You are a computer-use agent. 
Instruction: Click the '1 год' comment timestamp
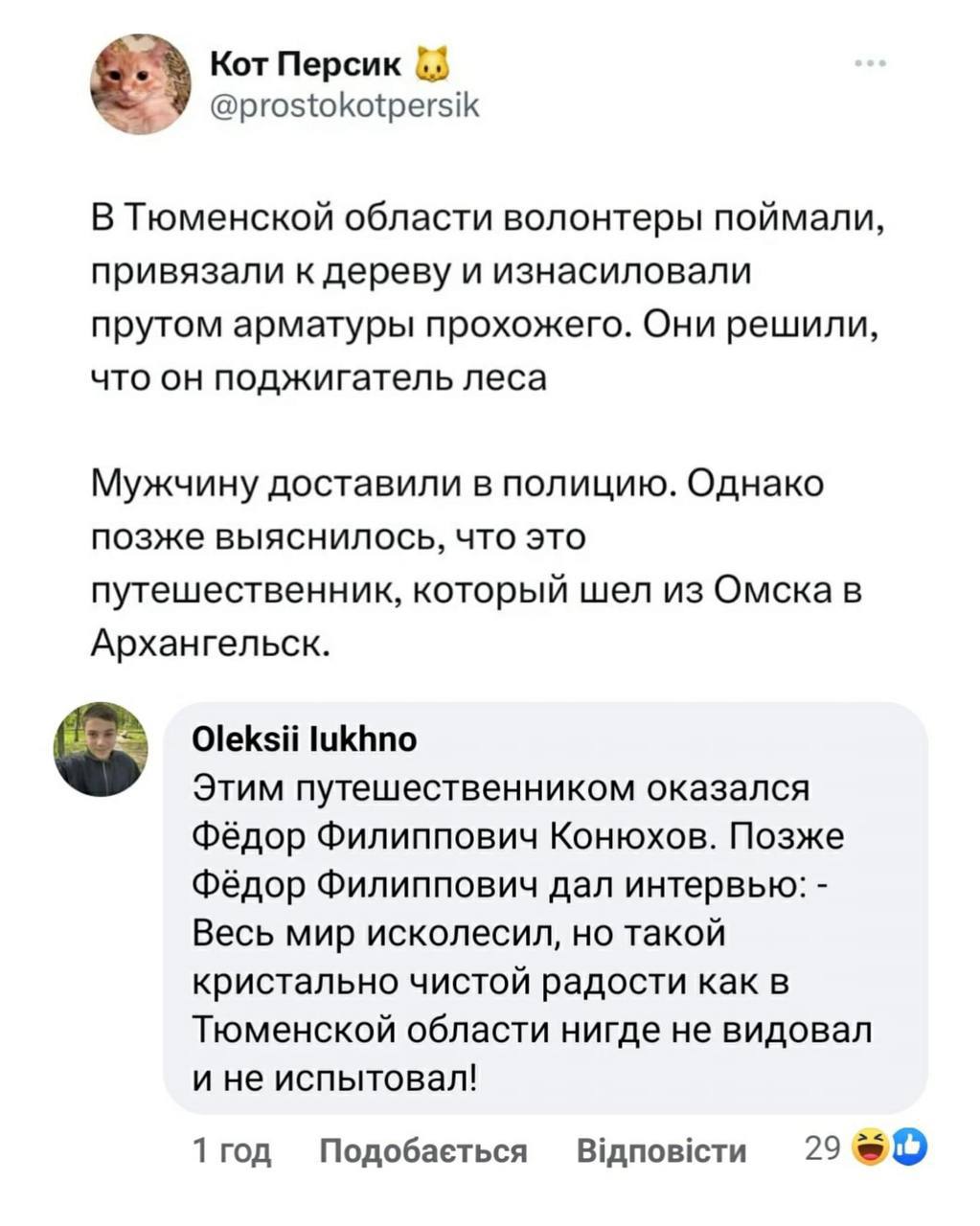tap(232, 1148)
